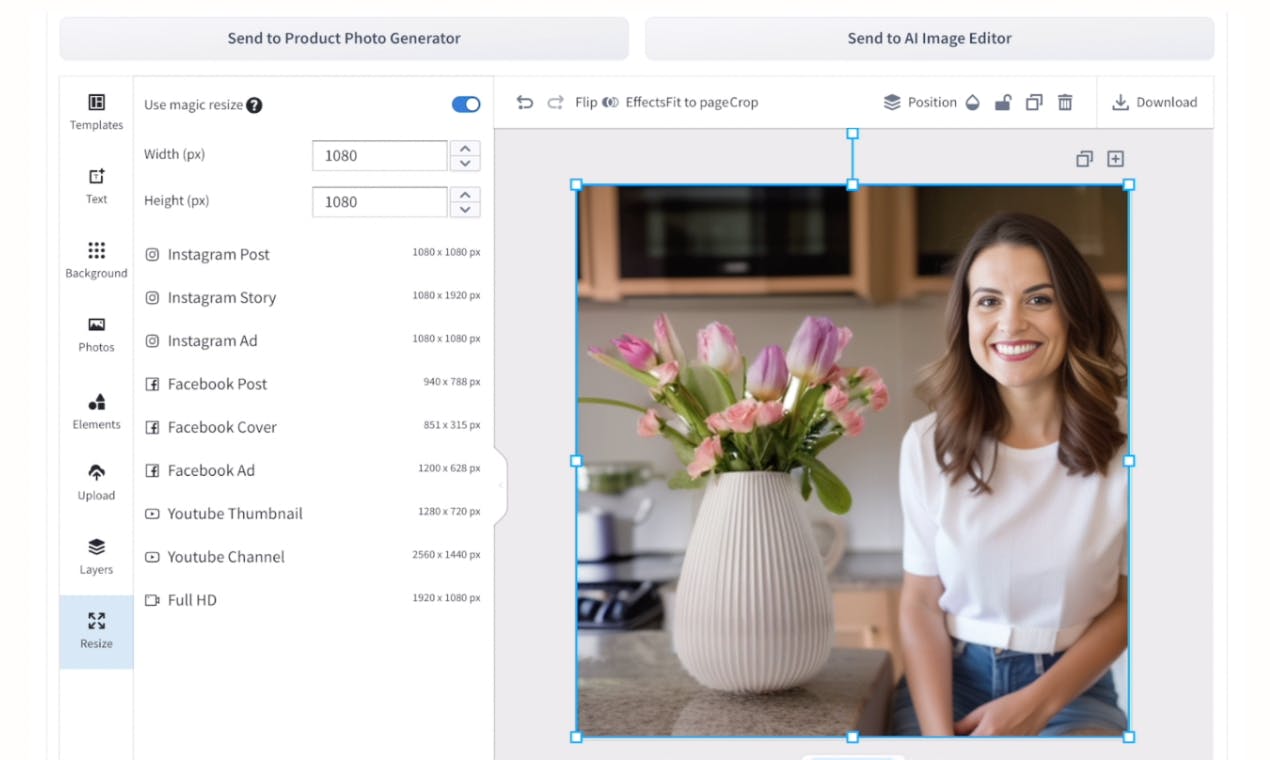1270x760 pixels.
Task: Click Fit to page option
Action: [698, 102]
